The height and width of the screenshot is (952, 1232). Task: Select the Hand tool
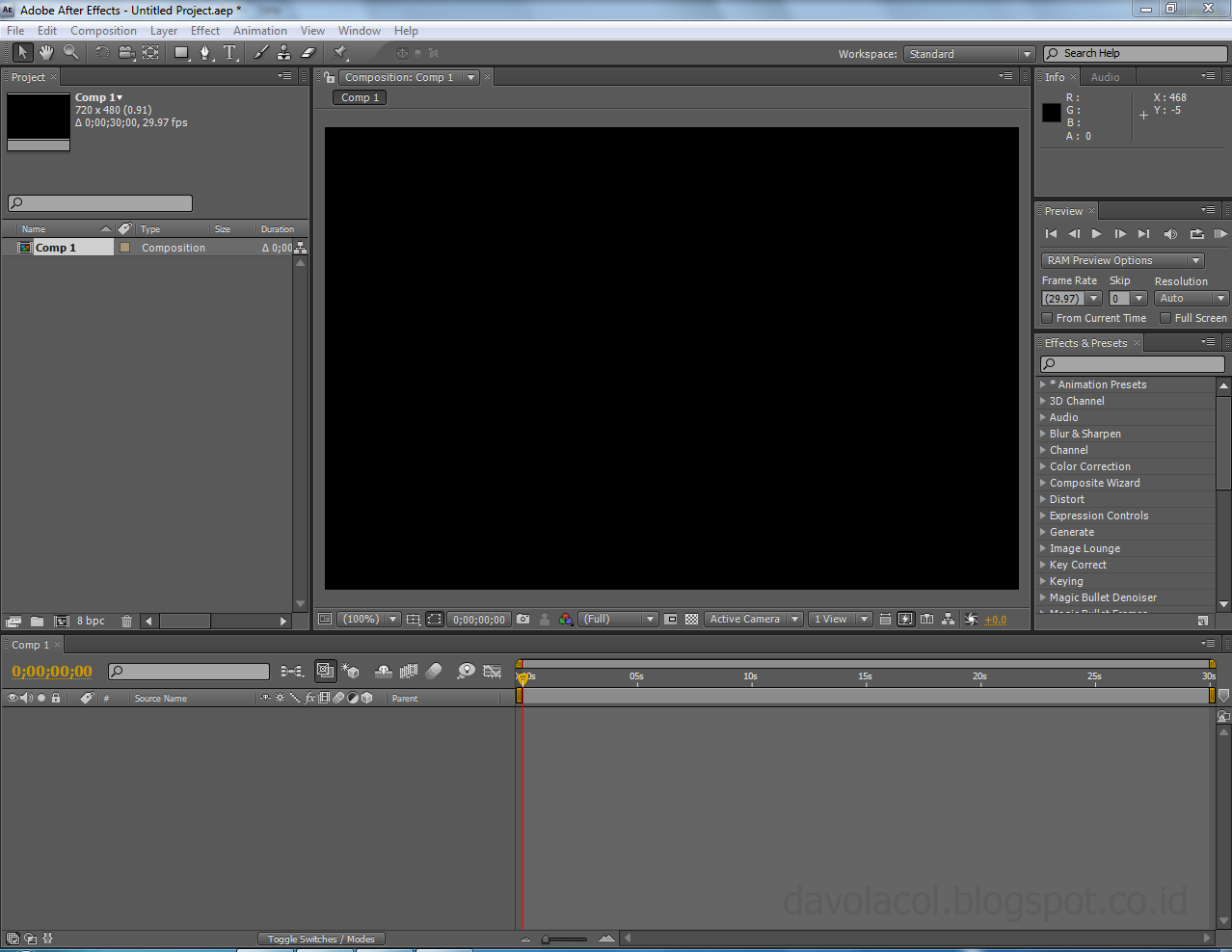click(46, 53)
